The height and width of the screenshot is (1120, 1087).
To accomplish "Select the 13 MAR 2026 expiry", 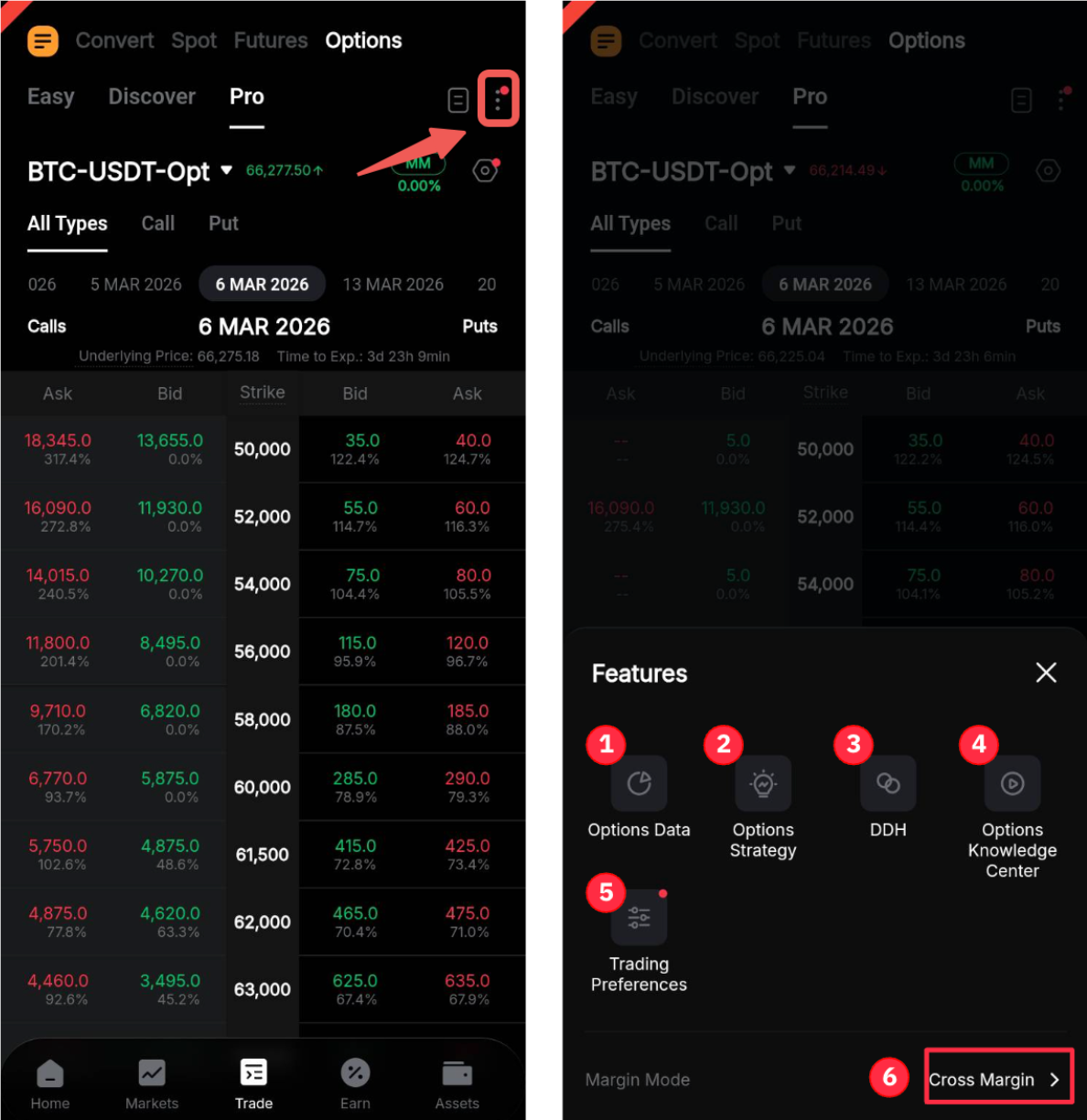I will [x=393, y=285].
